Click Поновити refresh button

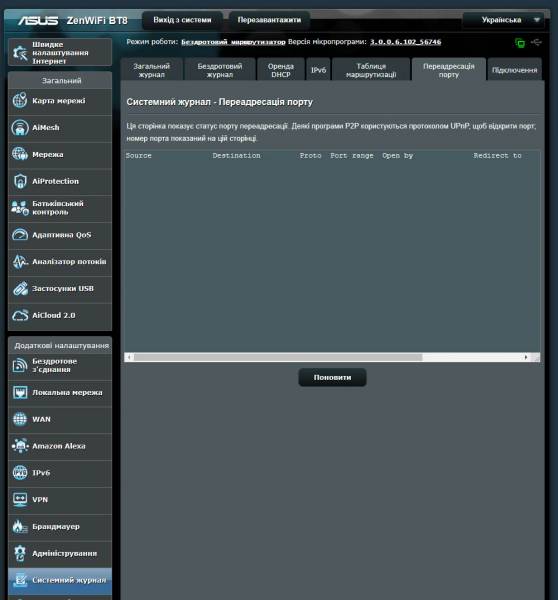[x=332, y=377]
